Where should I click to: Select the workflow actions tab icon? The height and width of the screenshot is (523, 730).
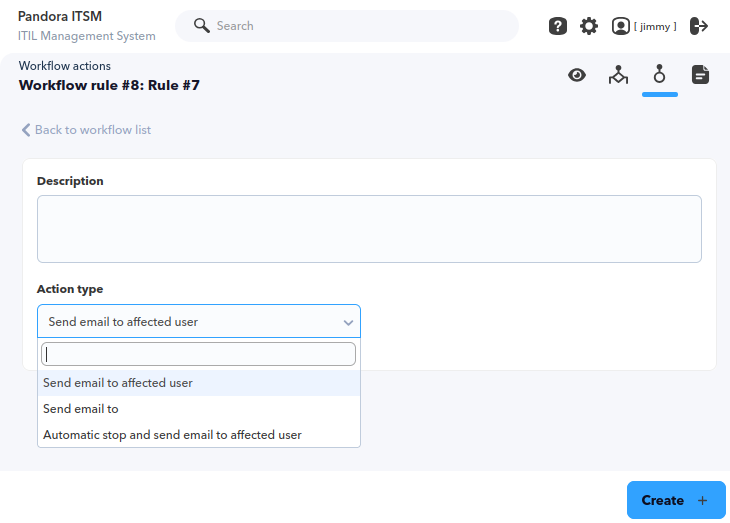tap(659, 75)
